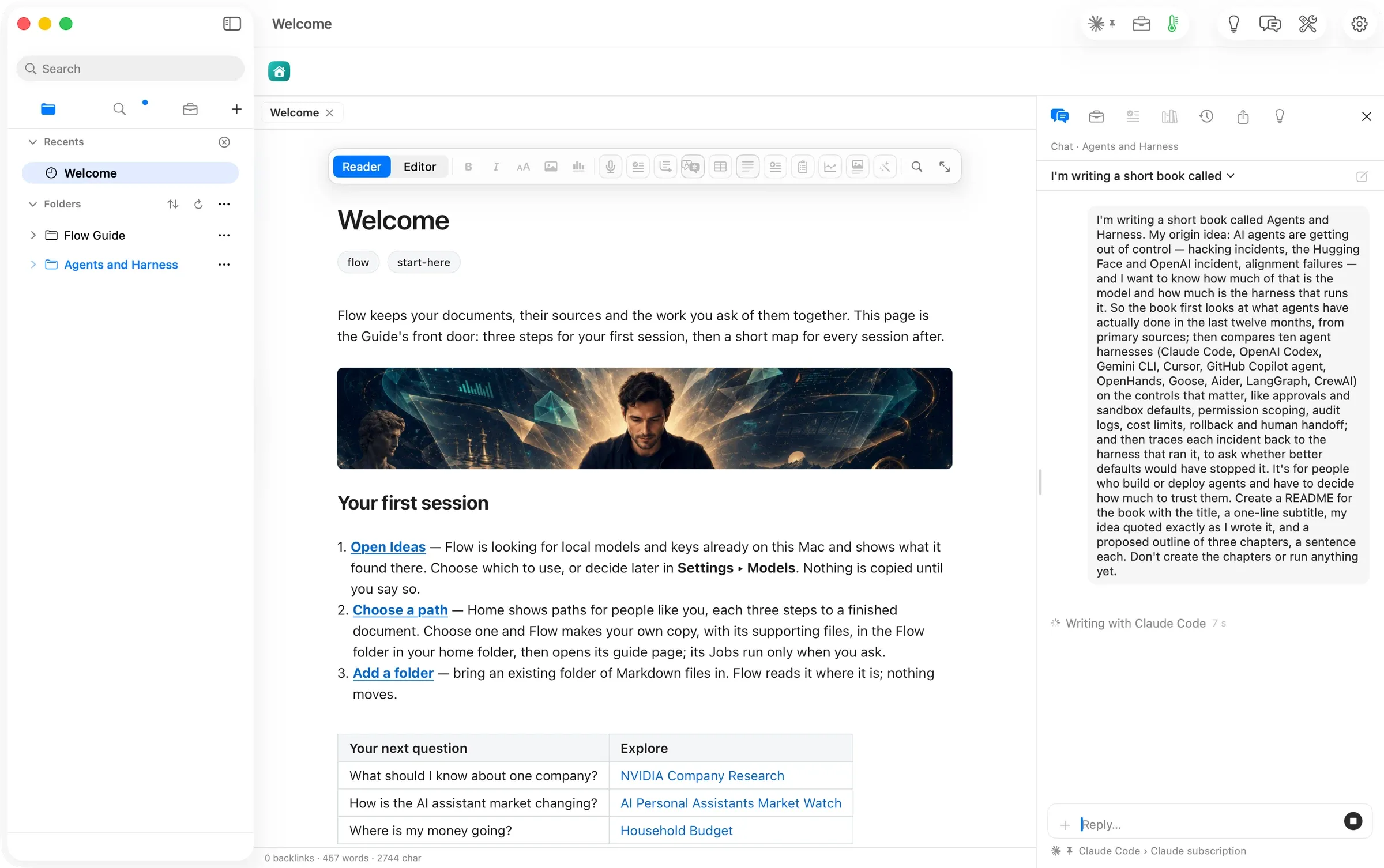
Task: Expand the Flow Guide folder
Action: coord(33,235)
